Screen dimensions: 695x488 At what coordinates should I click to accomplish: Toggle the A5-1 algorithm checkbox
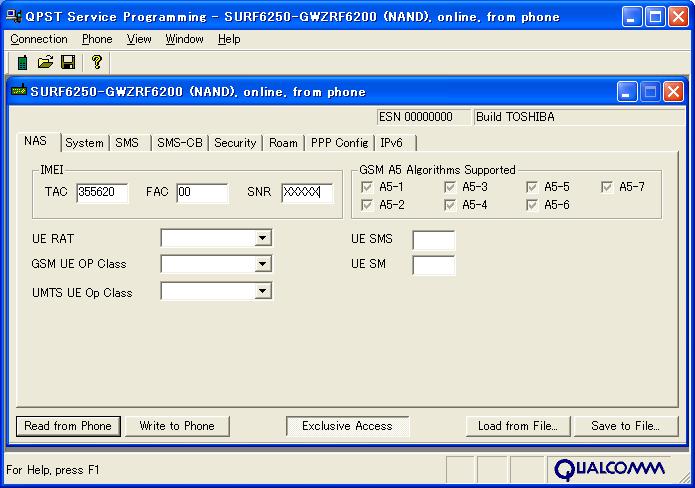pyautogui.click(x=367, y=187)
